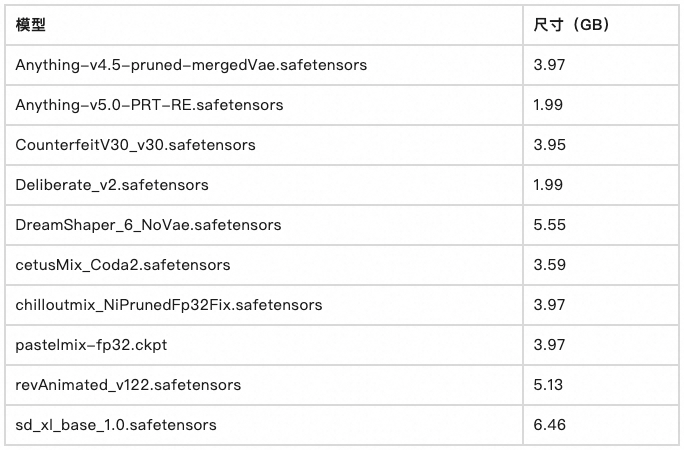Click the Anything-v5.0-PRT-RE.safetensors model name
This screenshot has width=684, height=450.
149,105
